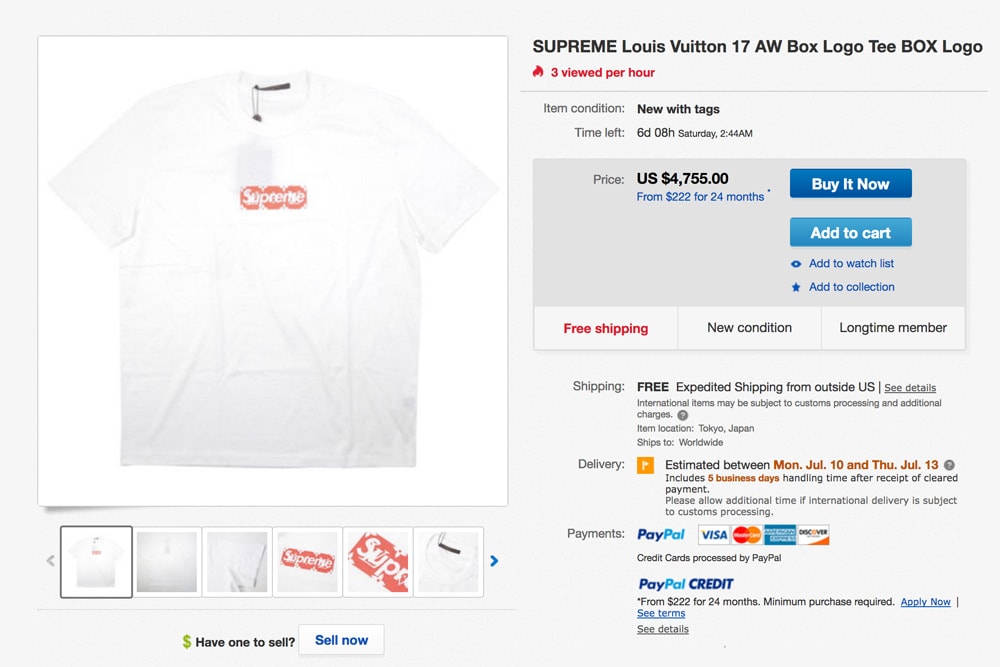Click the orange delivery flag icon
The height and width of the screenshot is (667, 1000).
pos(646,465)
